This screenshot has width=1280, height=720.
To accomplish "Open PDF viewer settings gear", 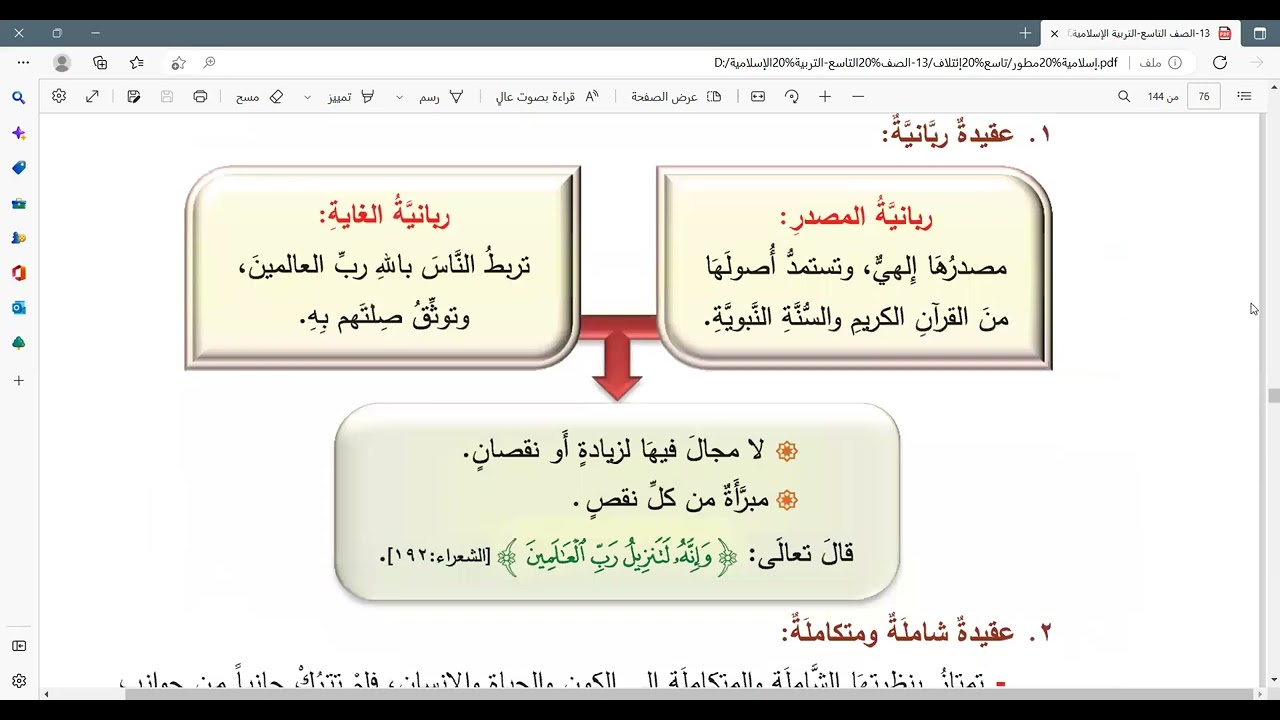I will [x=59, y=96].
